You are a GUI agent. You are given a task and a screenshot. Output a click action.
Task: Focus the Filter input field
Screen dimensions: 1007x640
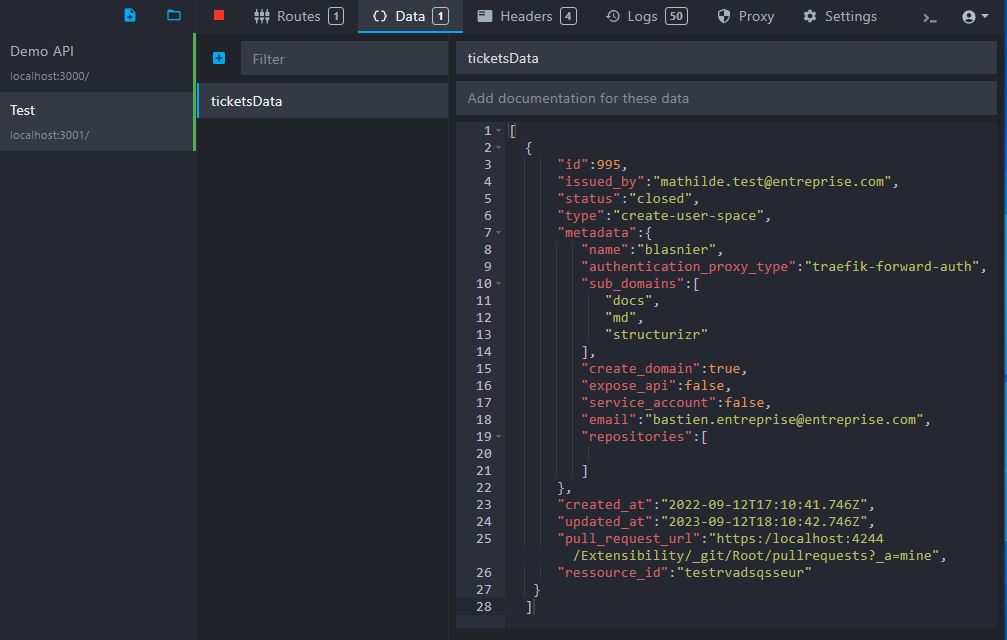pos(344,59)
